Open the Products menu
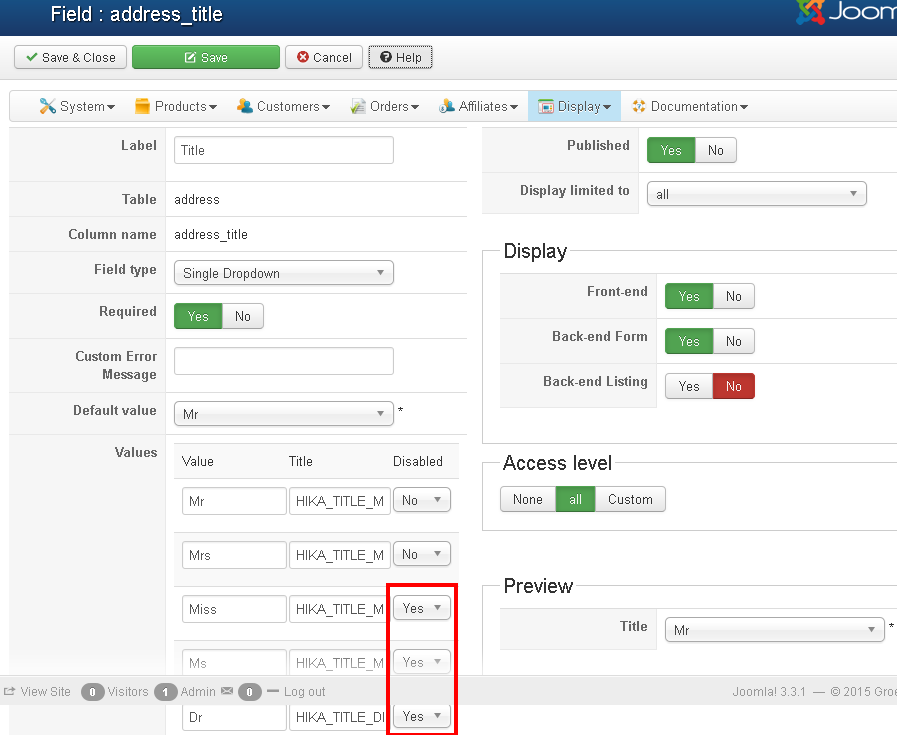 [176, 106]
